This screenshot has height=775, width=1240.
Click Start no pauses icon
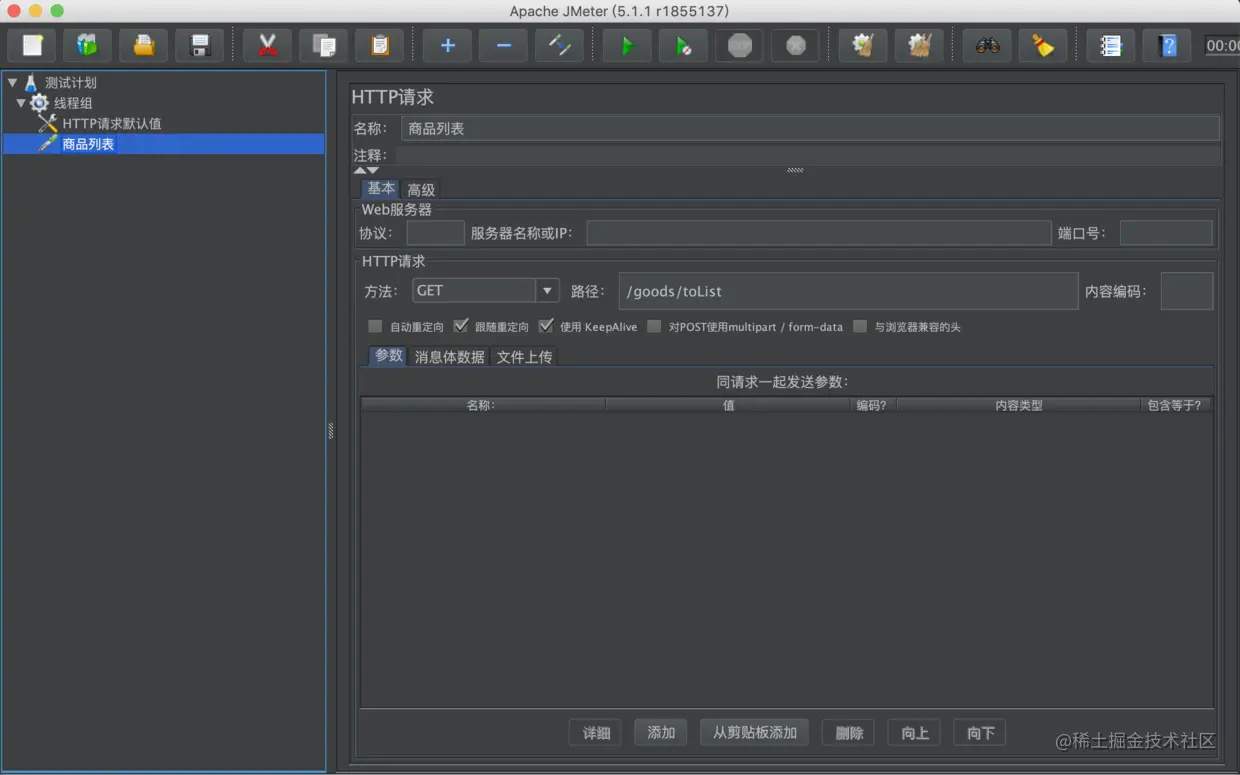point(683,45)
